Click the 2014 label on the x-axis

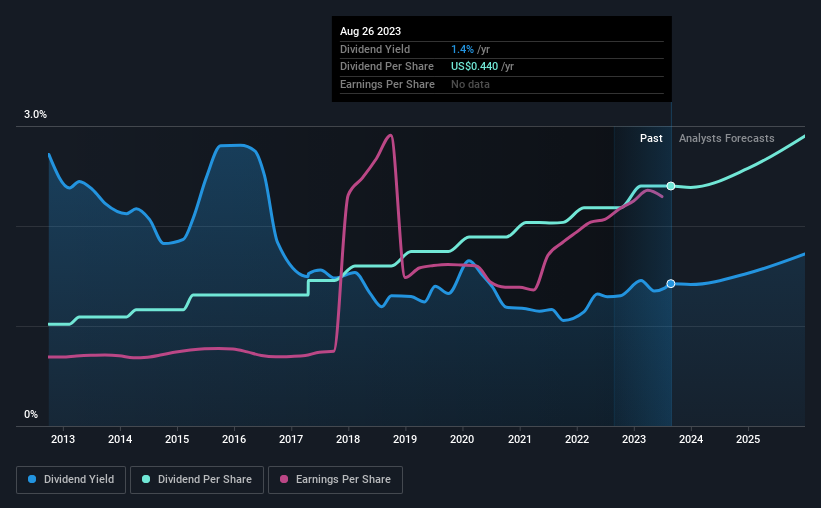[x=120, y=439]
